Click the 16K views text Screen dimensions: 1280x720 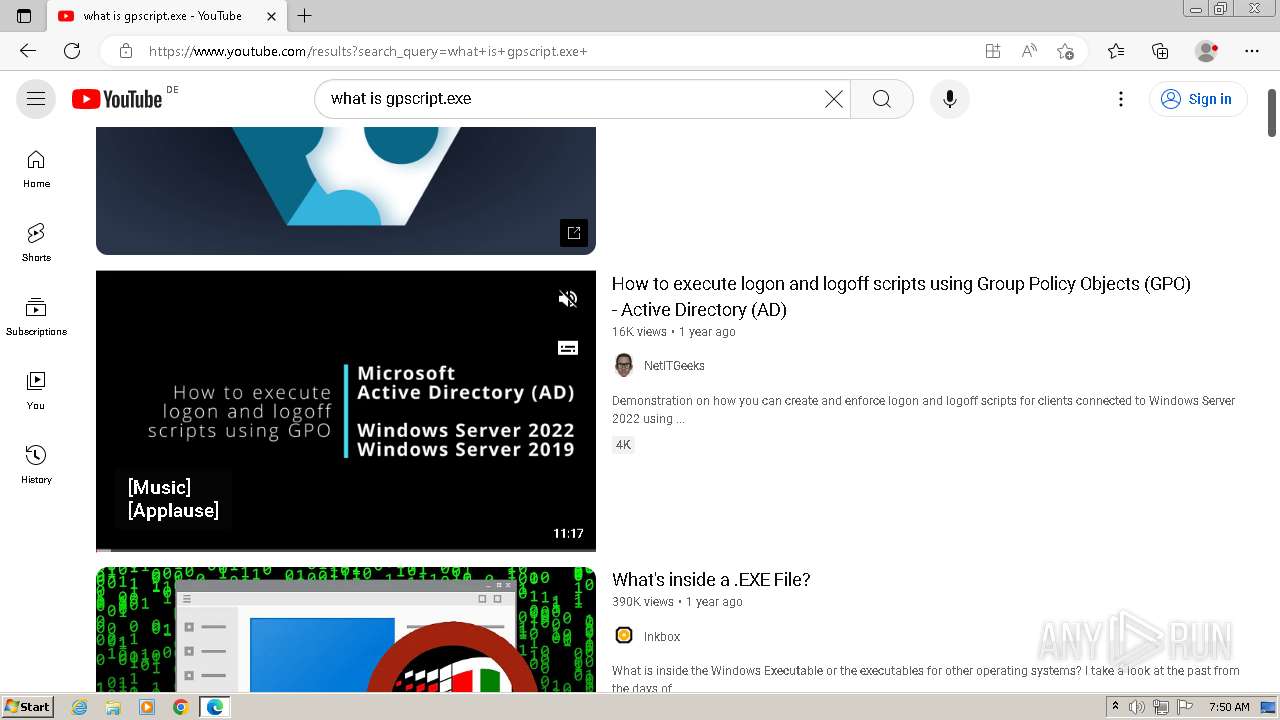pyautogui.click(x=639, y=332)
